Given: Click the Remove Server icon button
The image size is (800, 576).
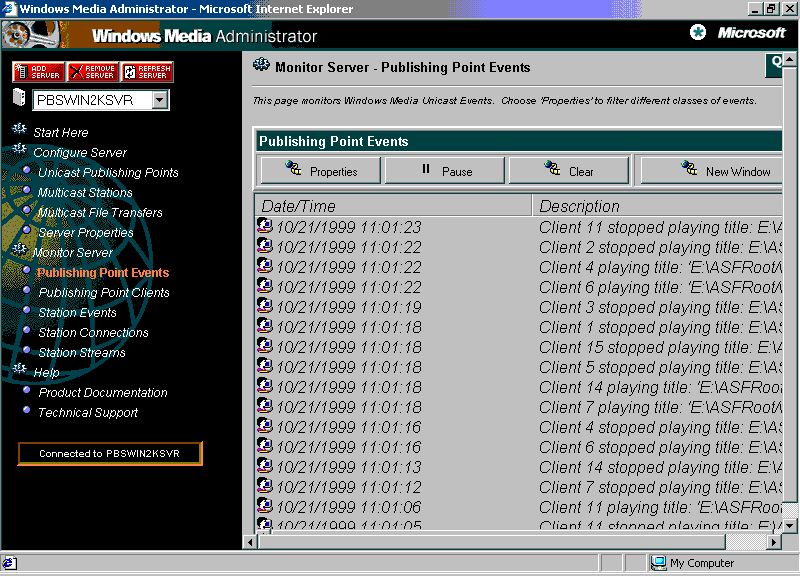Looking at the screenshot, I should tap(93, 72).
